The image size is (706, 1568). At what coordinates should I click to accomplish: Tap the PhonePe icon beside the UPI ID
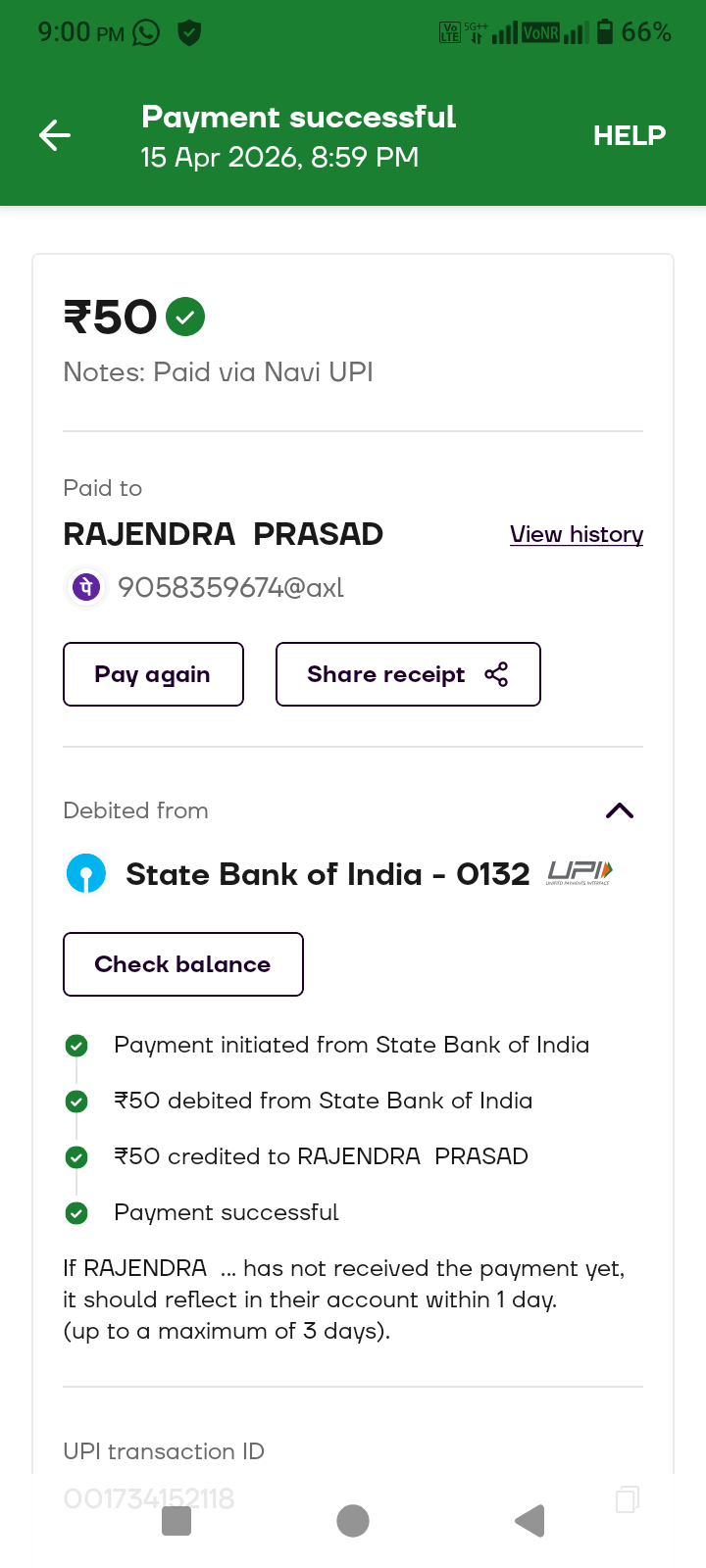(86, 587)
